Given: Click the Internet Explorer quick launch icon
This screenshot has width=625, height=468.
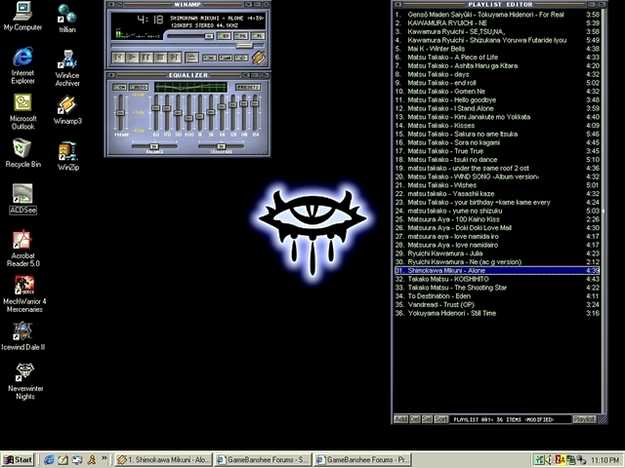Looking at the screenshot, I should pos(49,460).
